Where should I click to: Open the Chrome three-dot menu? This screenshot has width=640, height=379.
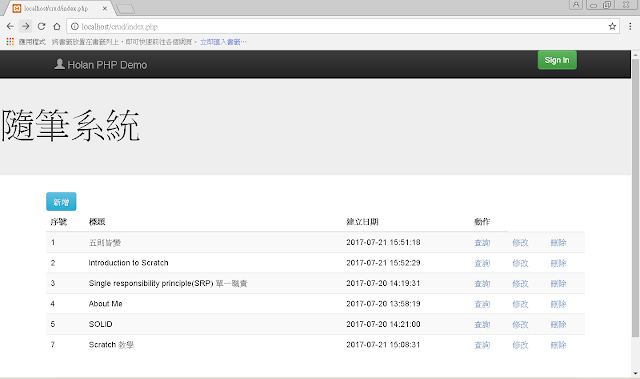tap(630, 27)
